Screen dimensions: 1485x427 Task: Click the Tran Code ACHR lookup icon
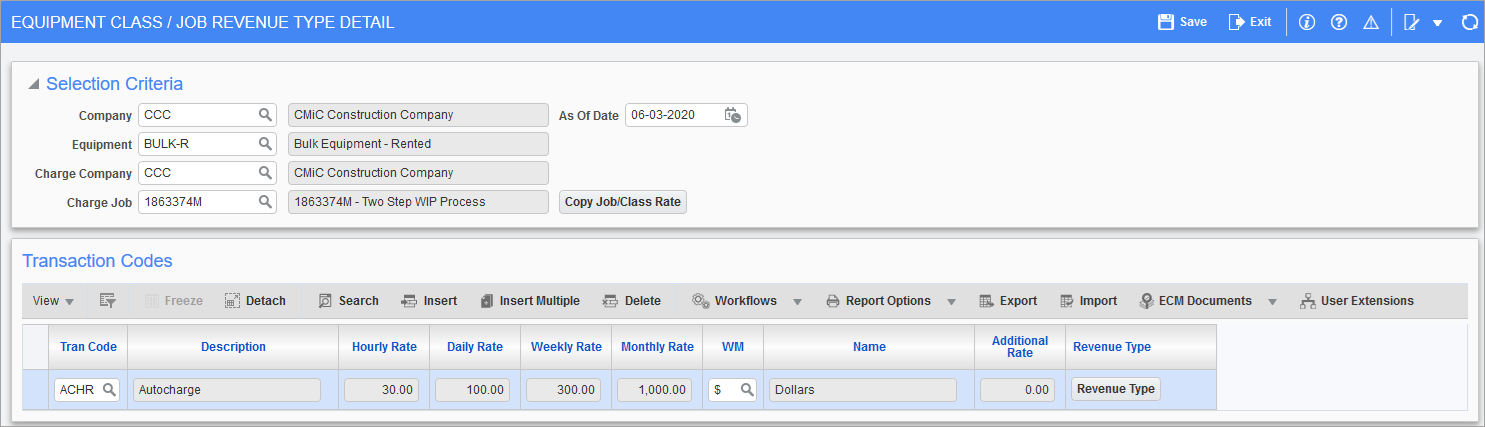(110, 390)
